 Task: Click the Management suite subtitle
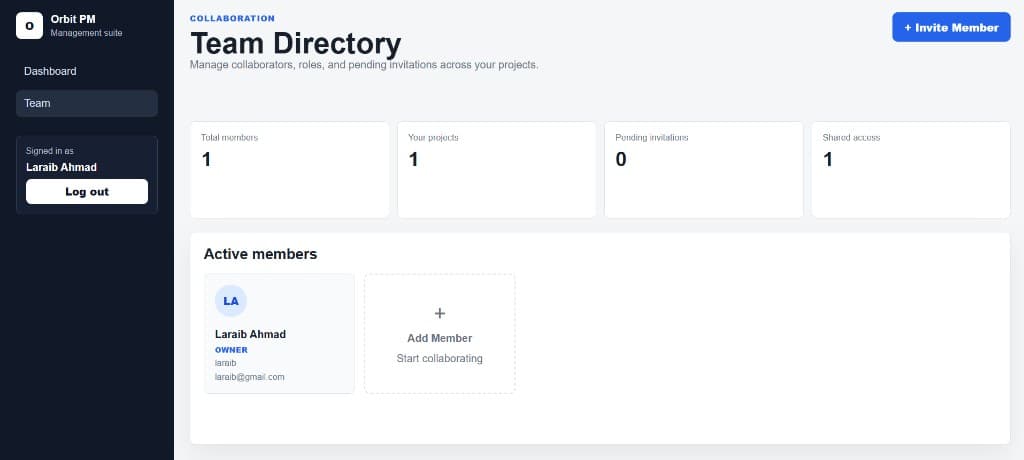click(x=86, y=33)
